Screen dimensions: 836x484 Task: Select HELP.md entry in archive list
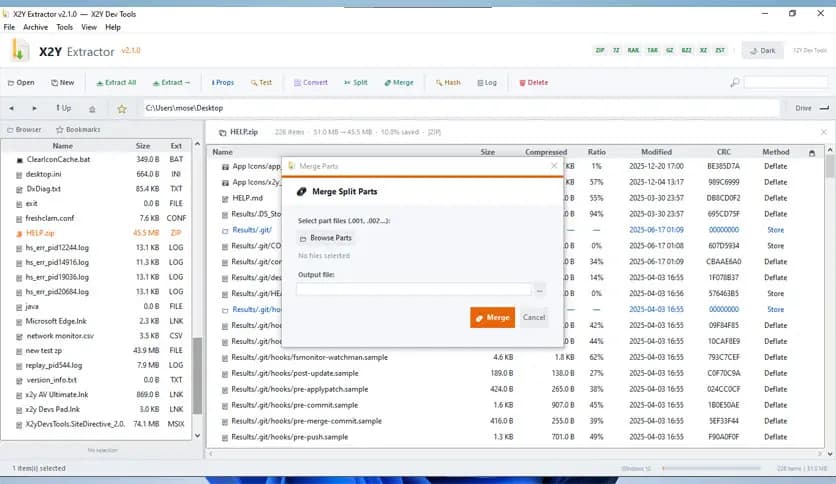coord(516,198)
